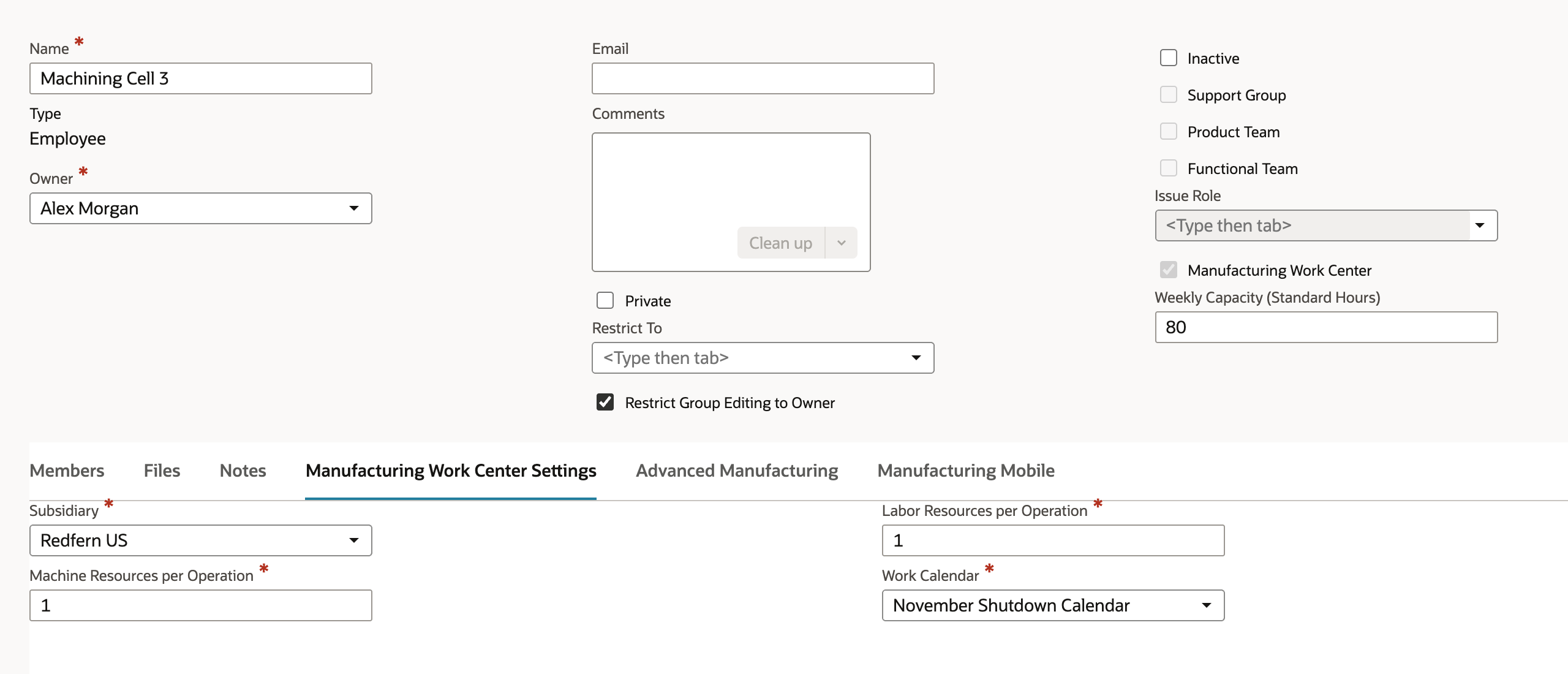Click inside the Comments text area
The image size is (1568, 674).
click(731, 202)
